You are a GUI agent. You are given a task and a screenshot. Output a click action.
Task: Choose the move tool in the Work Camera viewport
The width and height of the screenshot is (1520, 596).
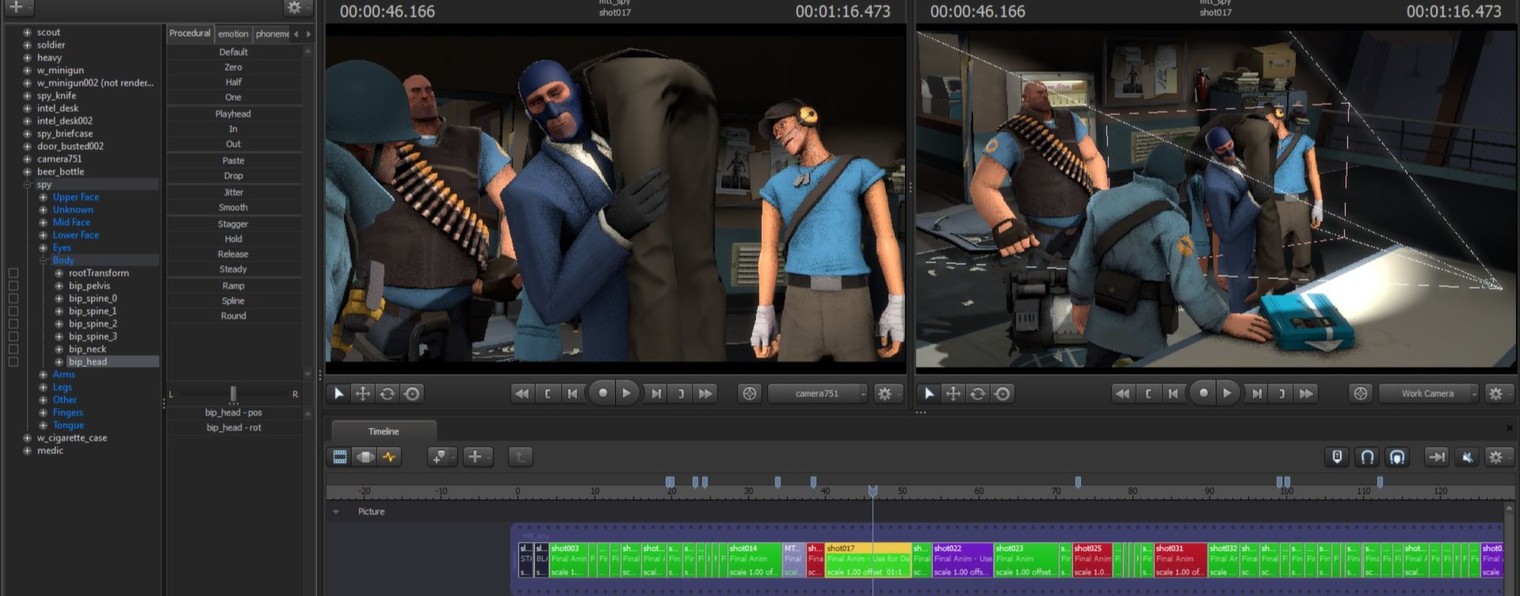(953, 394)
